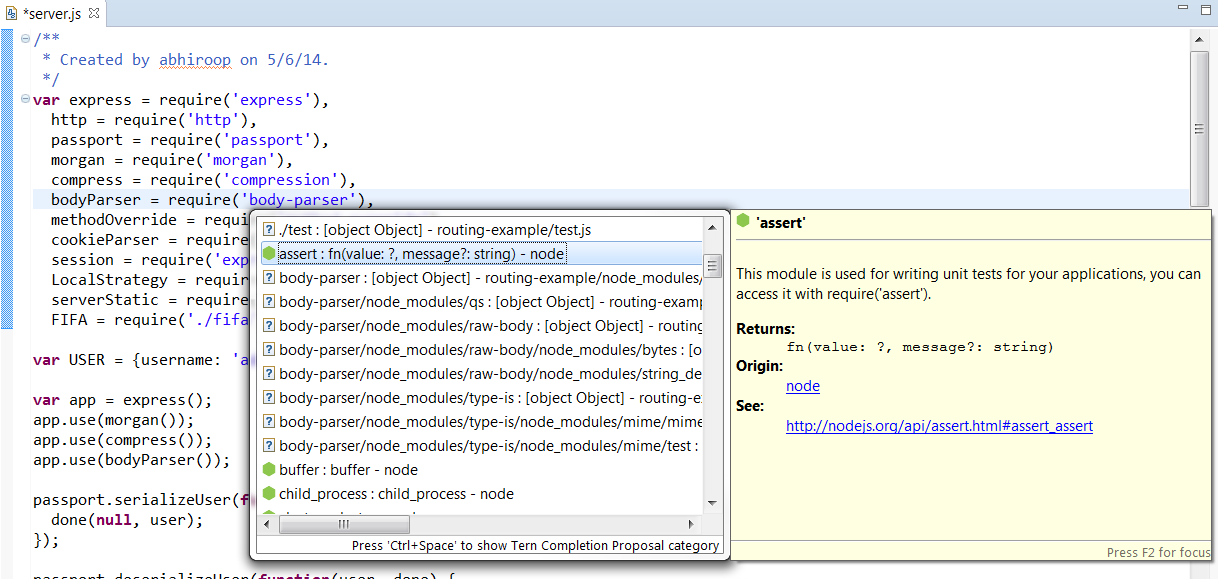Open the nodejs.org assert documentation link
Image resolution: width=1218 pixels, height=579 pixels.
[x=939, y=426]
